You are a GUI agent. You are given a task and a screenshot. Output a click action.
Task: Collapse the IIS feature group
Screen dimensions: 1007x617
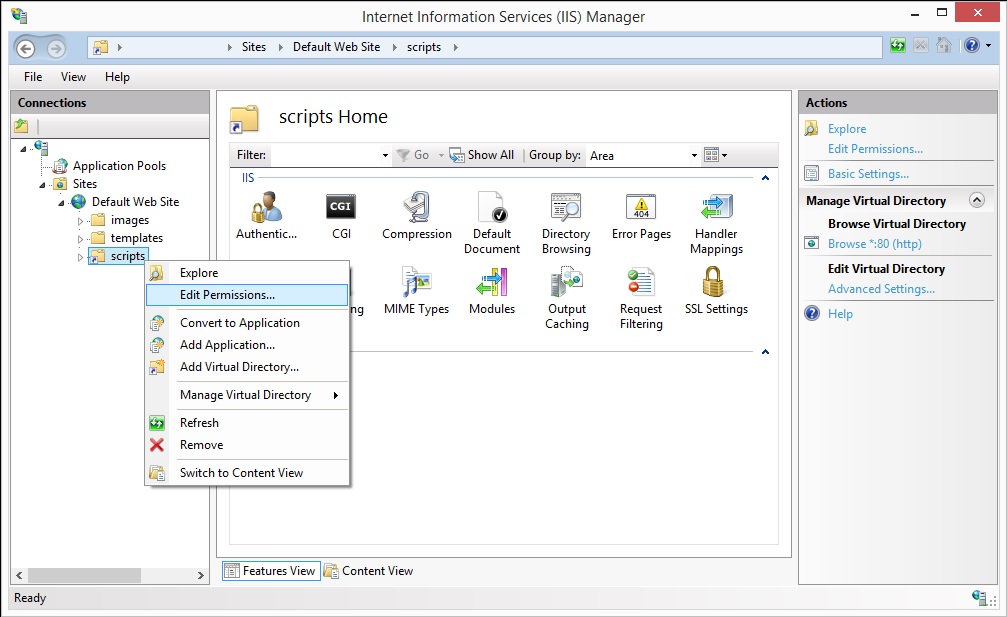(765, 178)
